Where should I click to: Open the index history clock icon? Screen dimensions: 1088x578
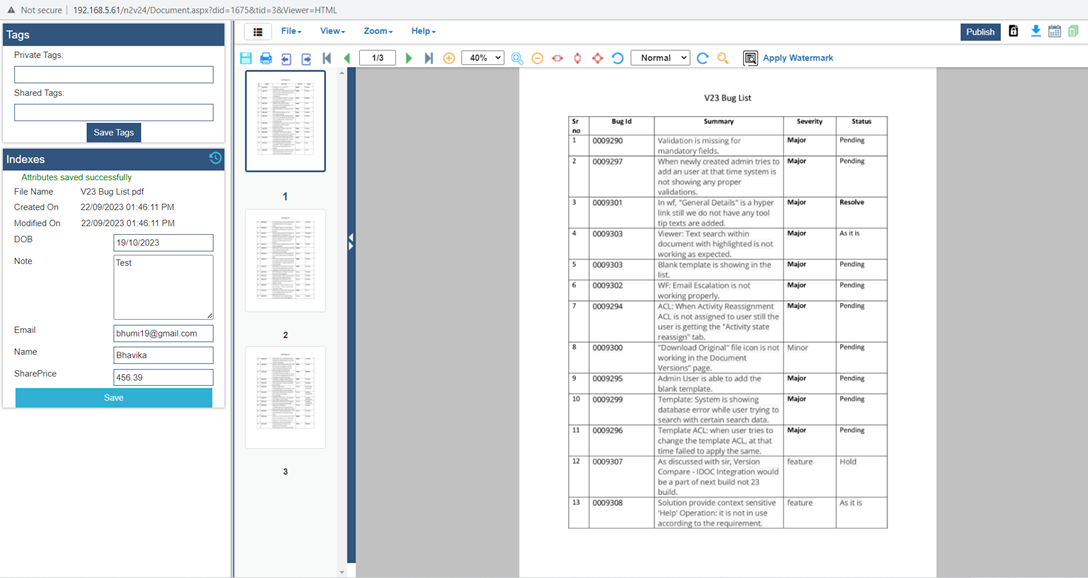215,158
